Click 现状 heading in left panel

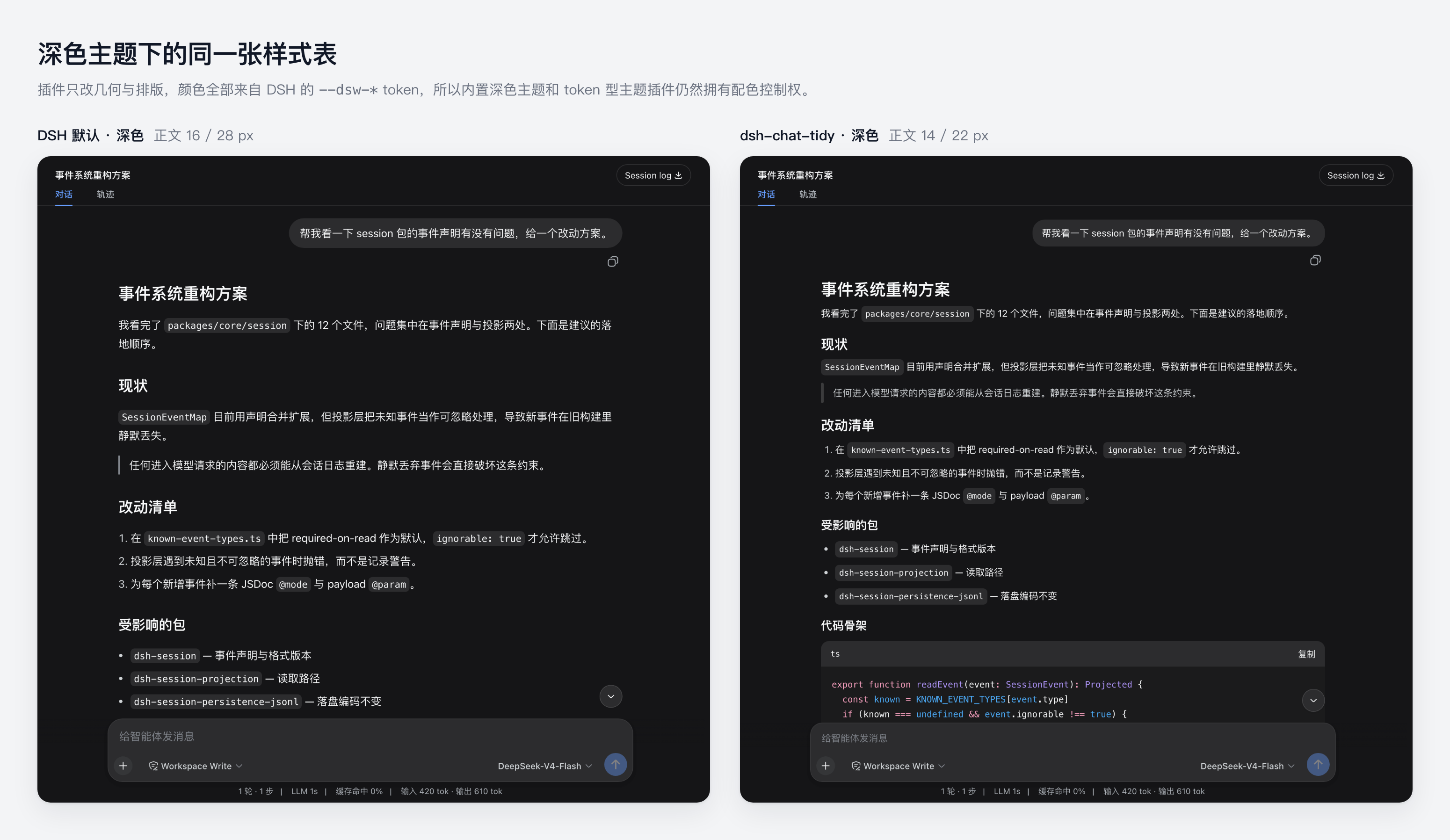tap(133, 386)
